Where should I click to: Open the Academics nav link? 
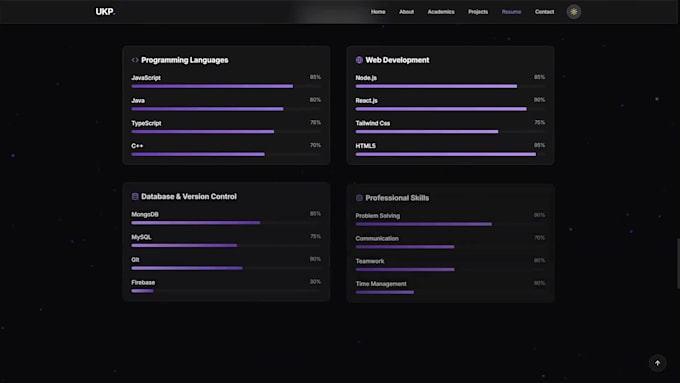pos(441,12)
